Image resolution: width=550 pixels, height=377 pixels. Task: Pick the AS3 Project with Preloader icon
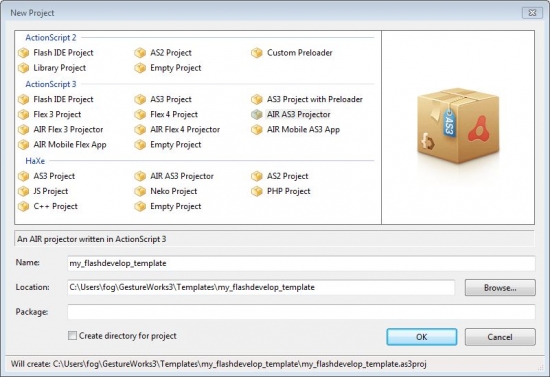257,99
